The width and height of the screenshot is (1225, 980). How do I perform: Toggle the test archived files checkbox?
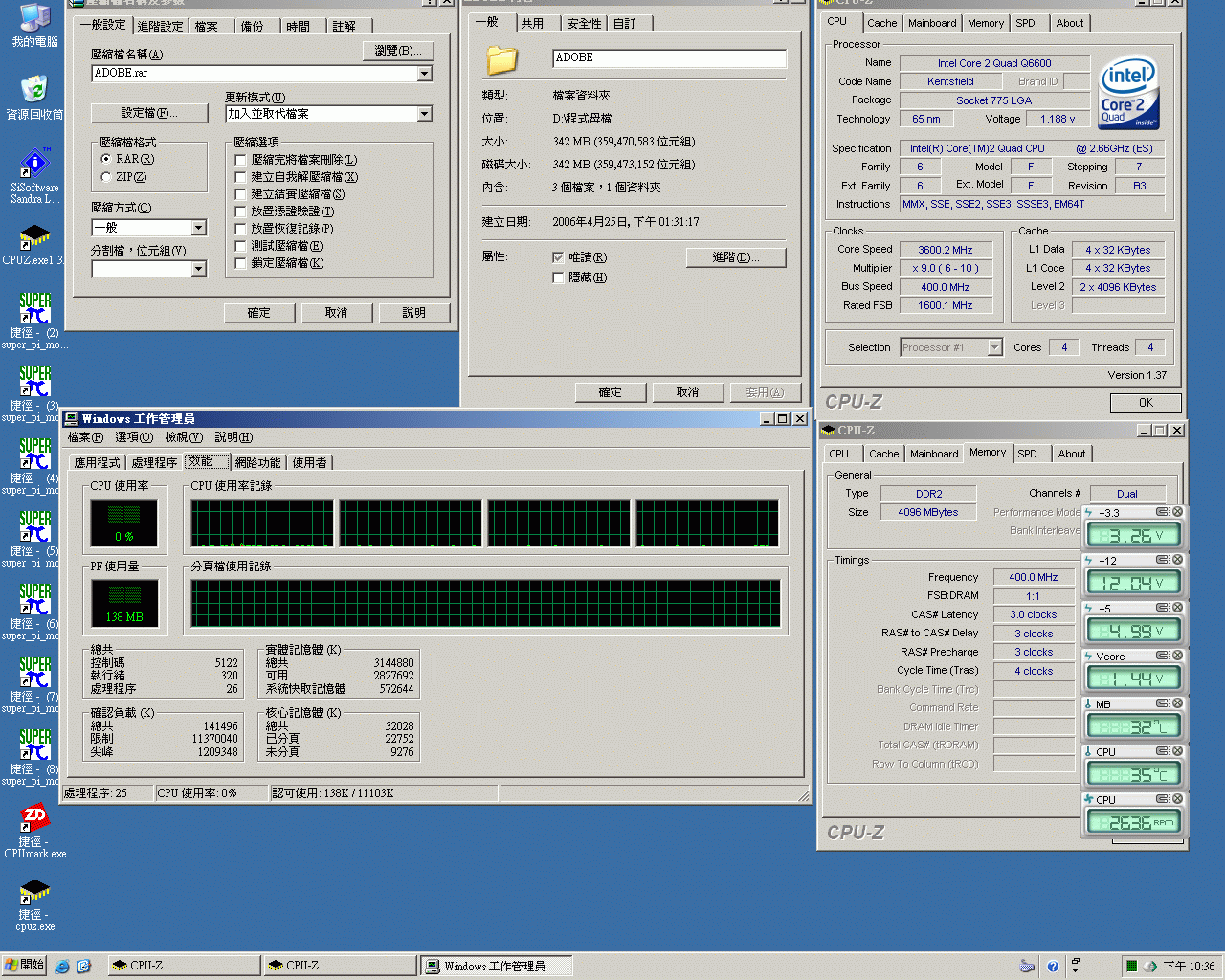pyautogui.click(x=241, y=246)
